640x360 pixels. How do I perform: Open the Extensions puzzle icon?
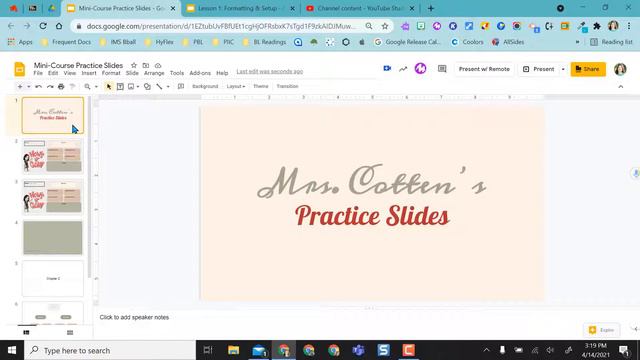[x=597, y=26]
